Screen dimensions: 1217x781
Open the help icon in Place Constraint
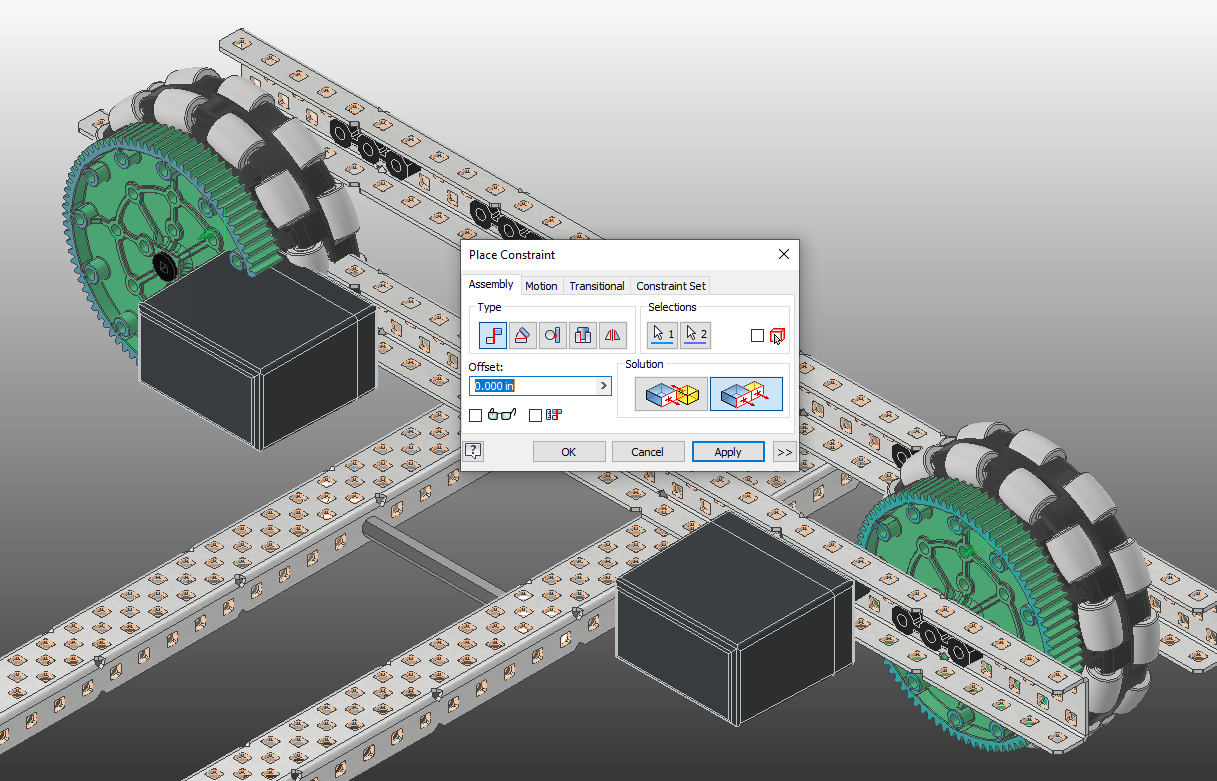[x=474, y=452]
